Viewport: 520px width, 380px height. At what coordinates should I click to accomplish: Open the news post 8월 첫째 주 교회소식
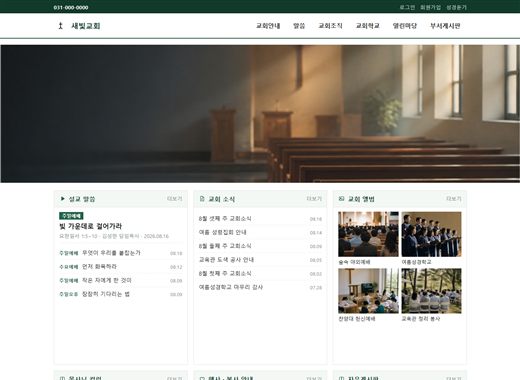click(225, 273)
